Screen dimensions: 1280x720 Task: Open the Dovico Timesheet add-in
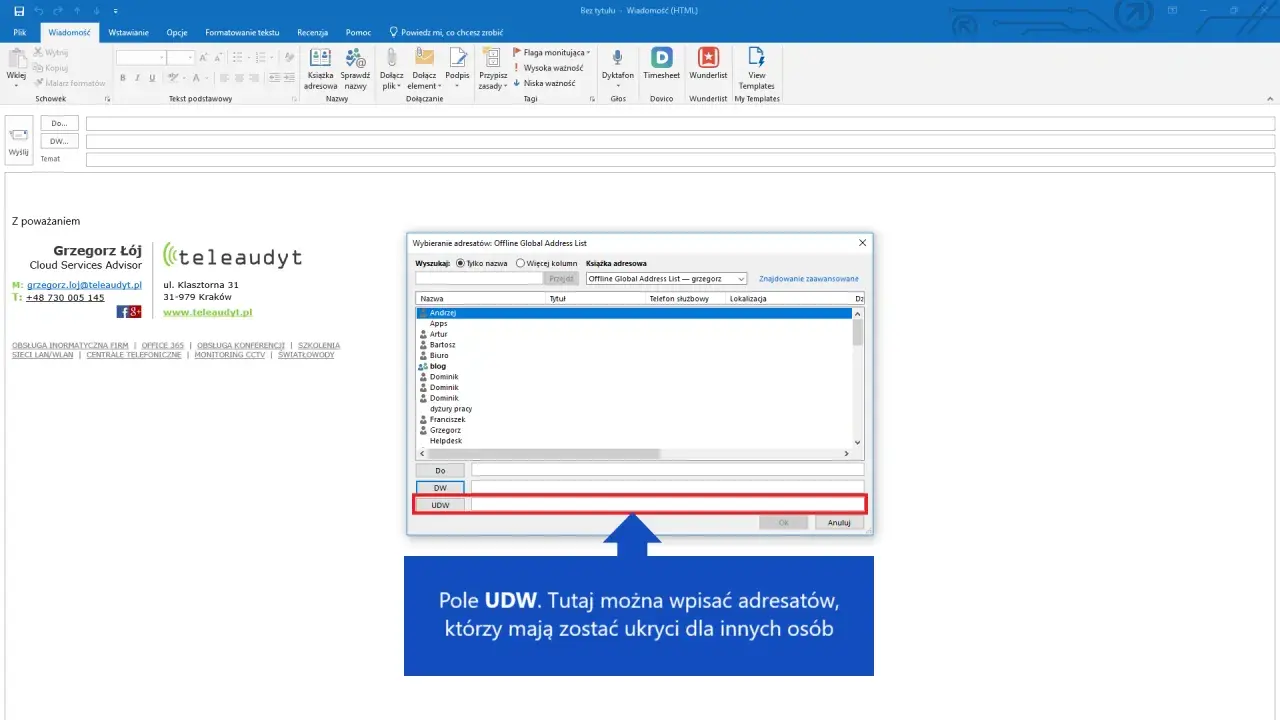pos(661,64)
